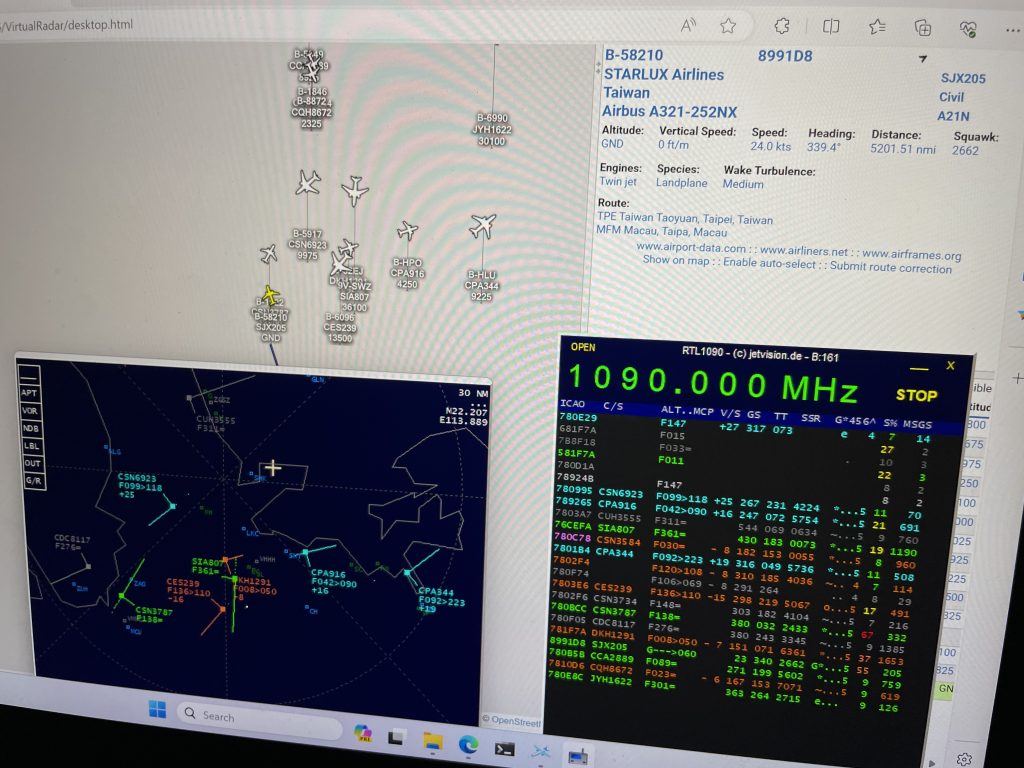The width and height of the screenshot is (1024, 768).
Task: Click STOP in the RTL1090 window
Action: coord(916,395)
